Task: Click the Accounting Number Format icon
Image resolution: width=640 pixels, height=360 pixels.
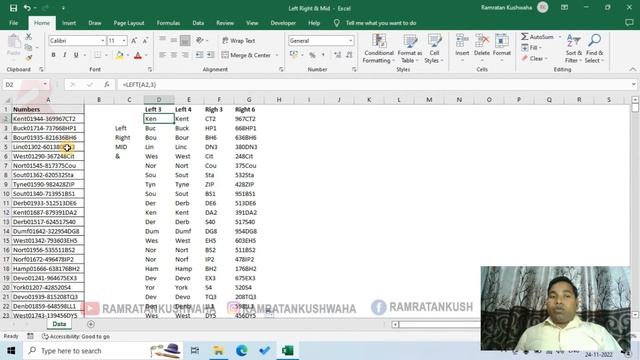Action: tap(293, 55)
